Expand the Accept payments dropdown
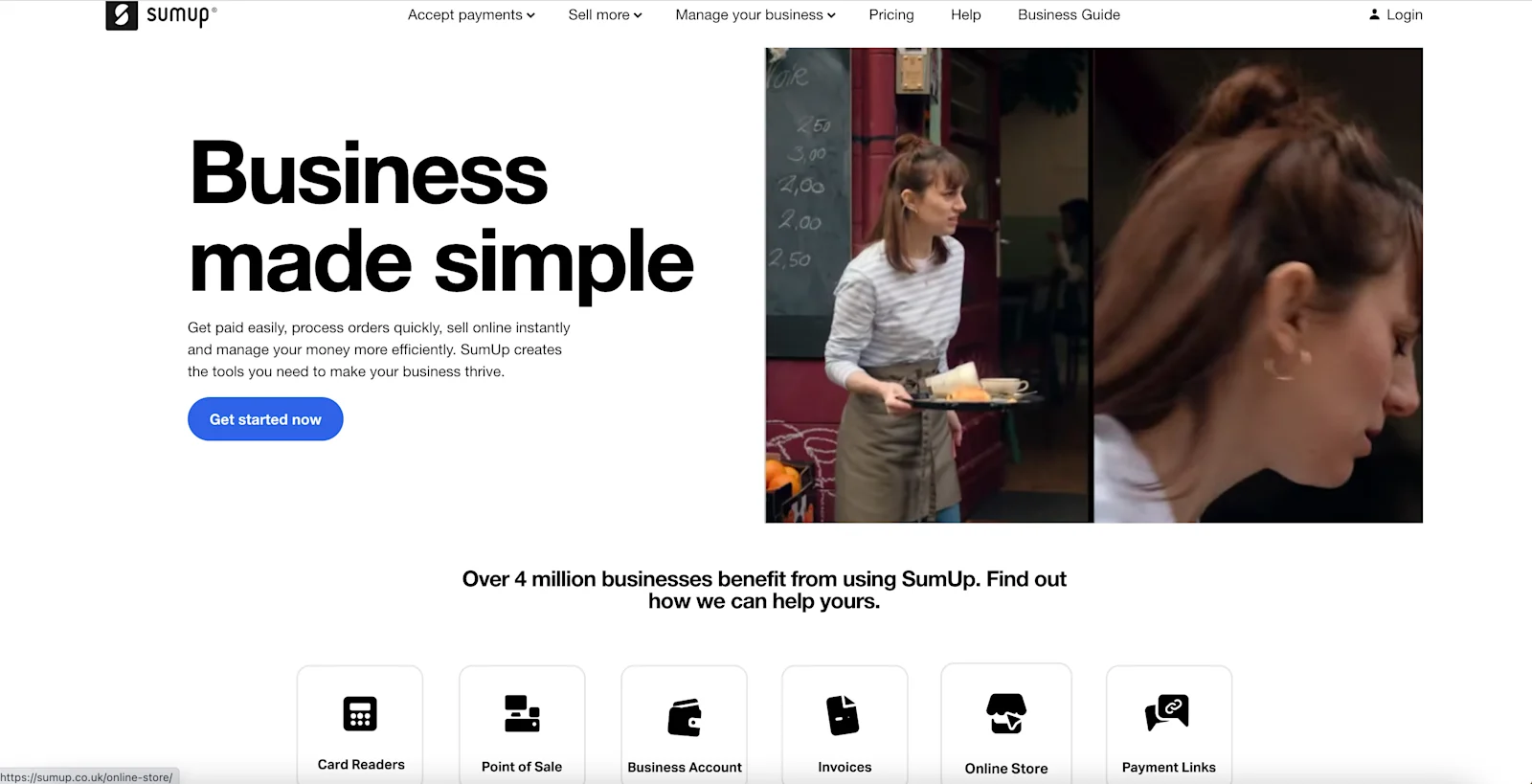Viewport: 1532px width, 784px height. click(471, 14)
